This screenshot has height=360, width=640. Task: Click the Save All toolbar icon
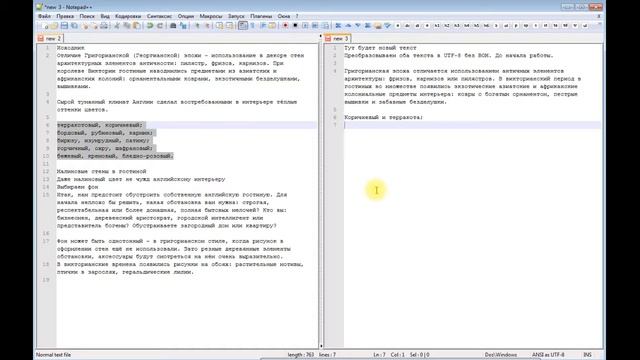74,26
